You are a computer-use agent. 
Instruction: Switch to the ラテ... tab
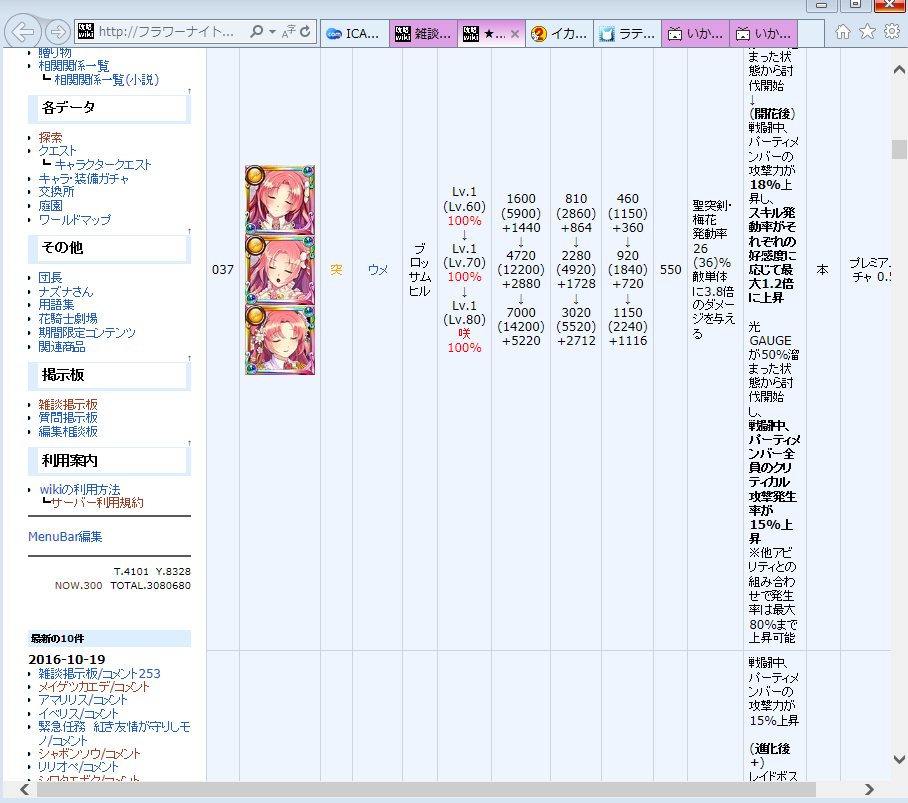[628, 34]
